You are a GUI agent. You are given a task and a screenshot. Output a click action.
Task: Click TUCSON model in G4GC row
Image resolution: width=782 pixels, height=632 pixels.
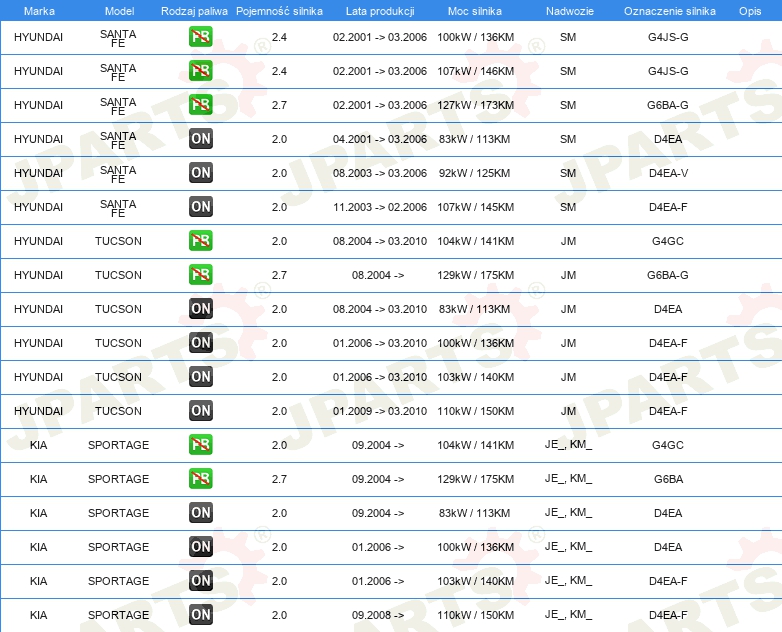coord(118,241)
